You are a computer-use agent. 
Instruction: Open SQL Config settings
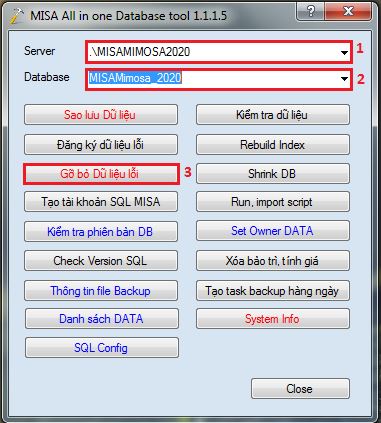(102, 348)
